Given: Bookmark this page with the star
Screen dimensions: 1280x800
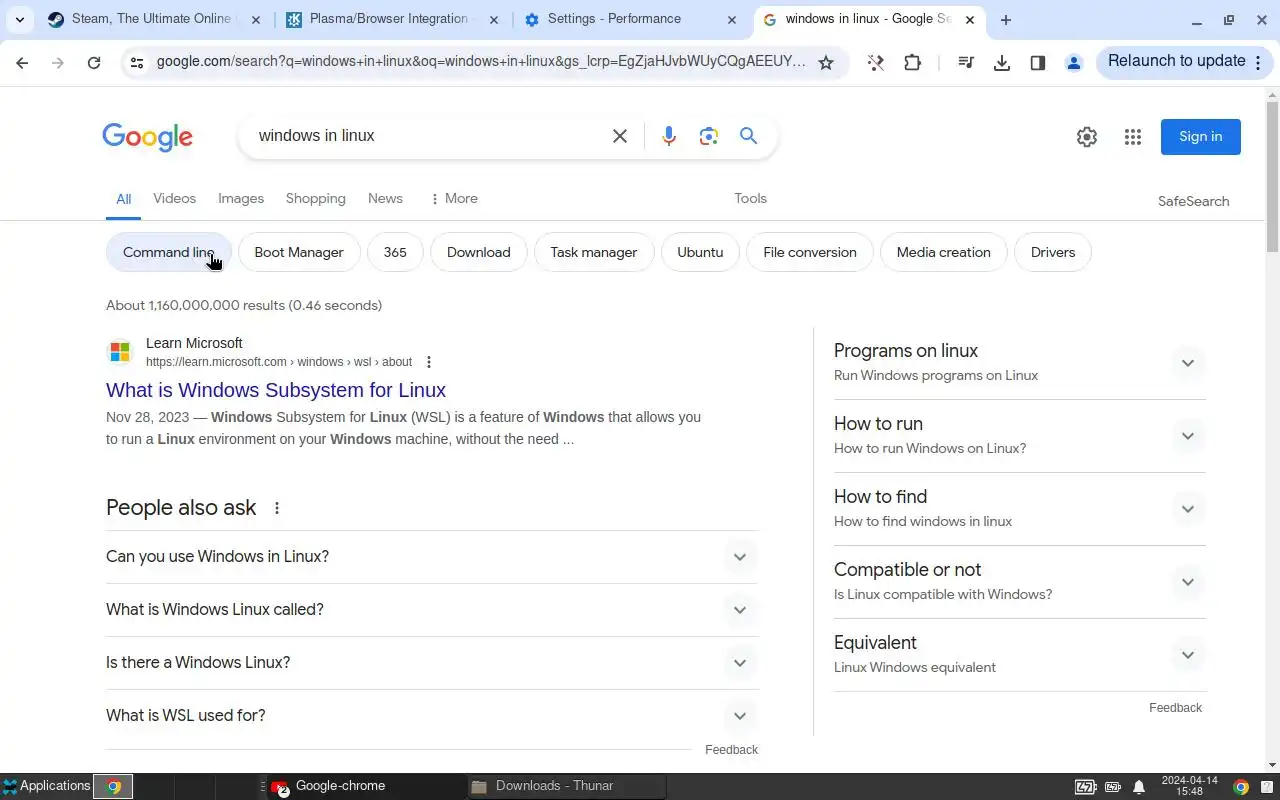Looking at the screenshot, I should point(826,62).
